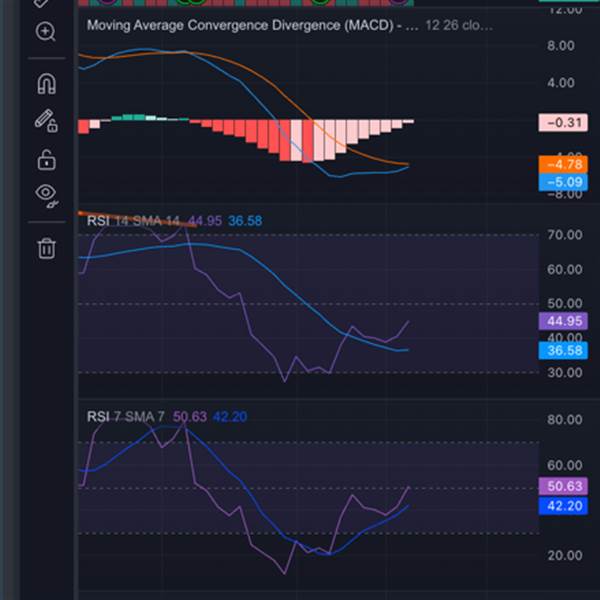Click the MACD parameters '12 26 clo...' text
The height and width of the screenshot is (600, 600).
point(459,26)
